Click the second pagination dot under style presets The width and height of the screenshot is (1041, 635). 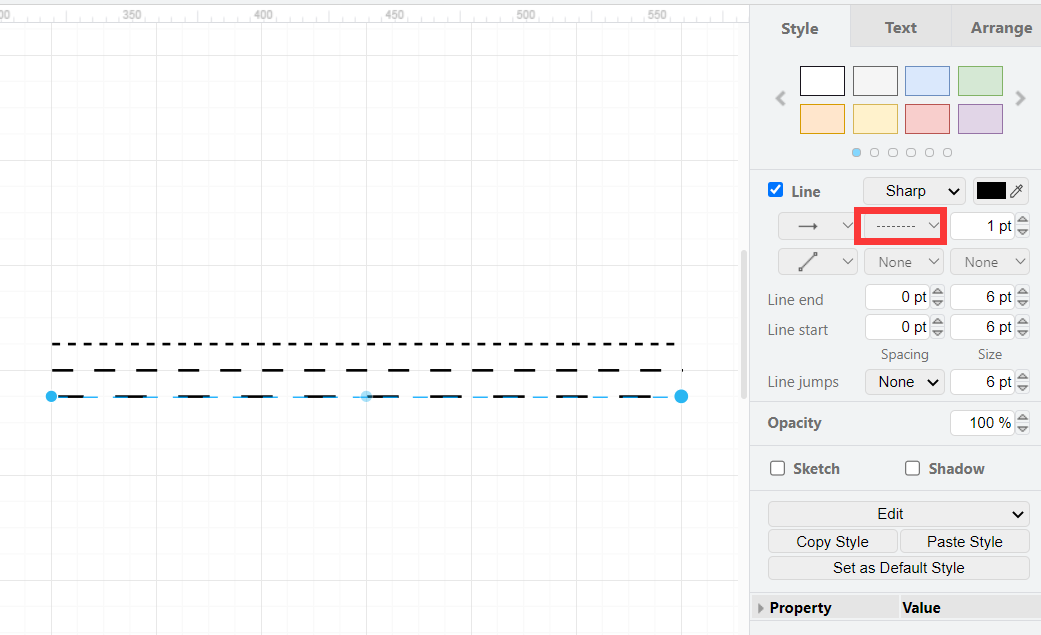[874, 152]
